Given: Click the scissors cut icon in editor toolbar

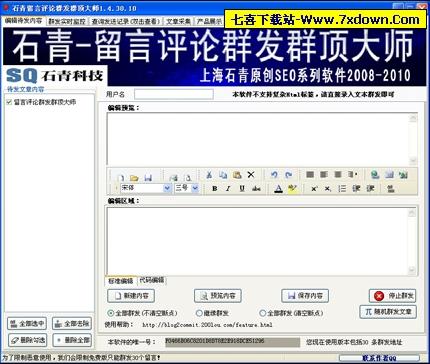Looking at the screenshot, I should (x=209, y=175).
